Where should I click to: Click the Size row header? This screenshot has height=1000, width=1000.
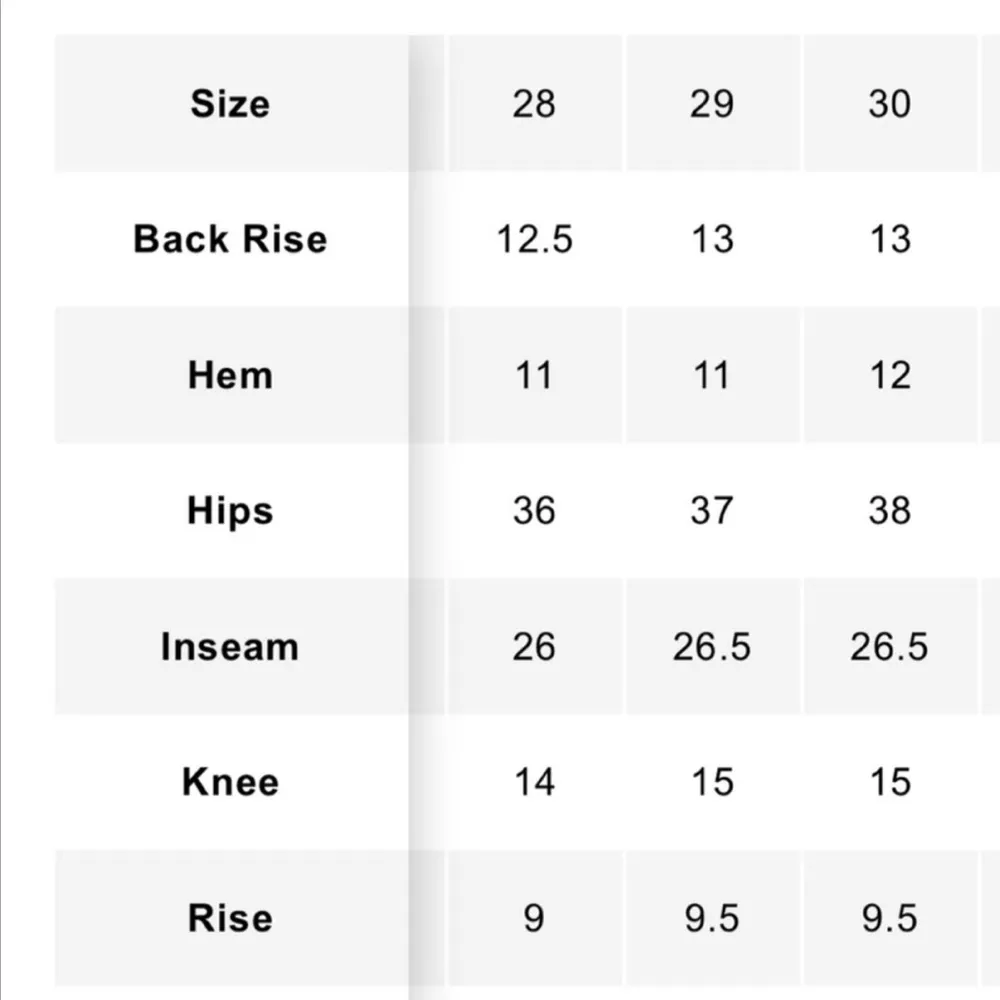(x=230, y=104)
